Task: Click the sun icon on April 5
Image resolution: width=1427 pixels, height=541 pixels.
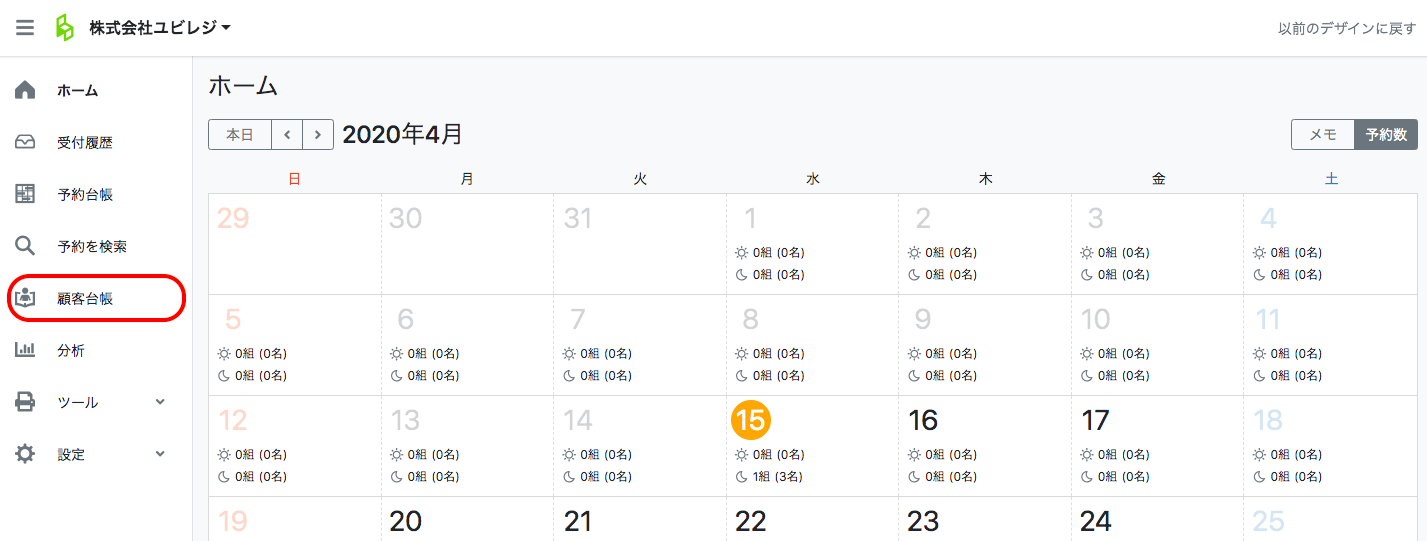Action: pyautogui.click(x=224, y=354)
